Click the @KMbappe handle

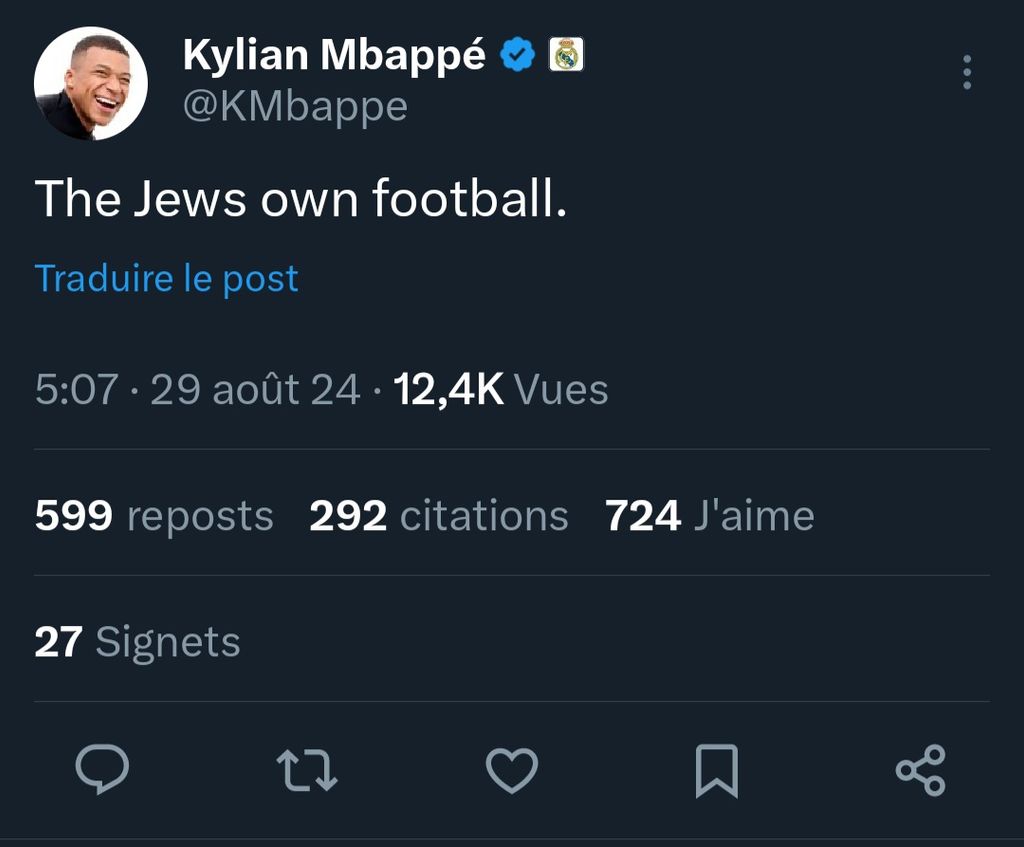tap(295, 106)
